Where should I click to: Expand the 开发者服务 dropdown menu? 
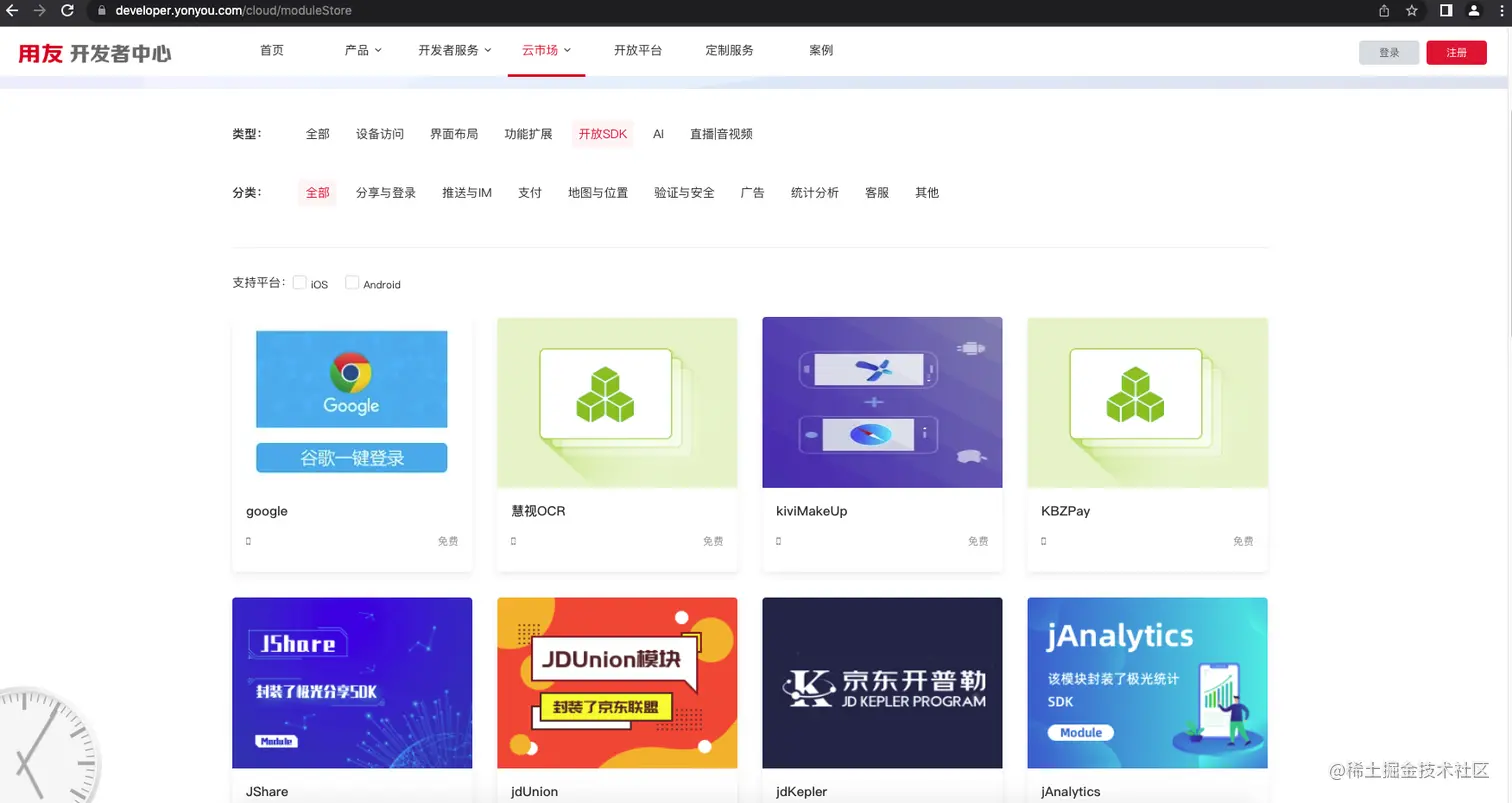(455, 50)
